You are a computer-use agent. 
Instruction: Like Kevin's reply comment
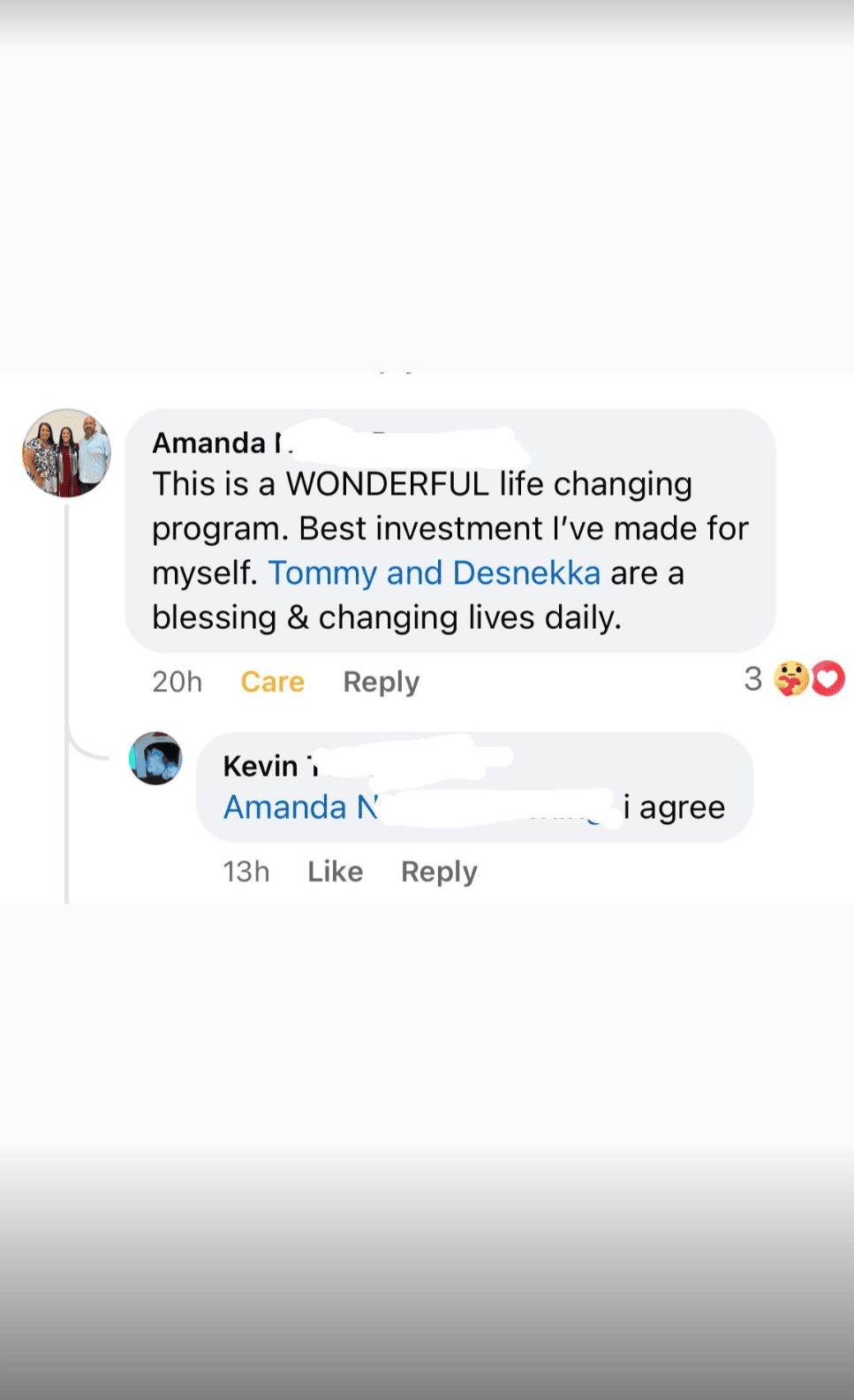tap(335, 872)
